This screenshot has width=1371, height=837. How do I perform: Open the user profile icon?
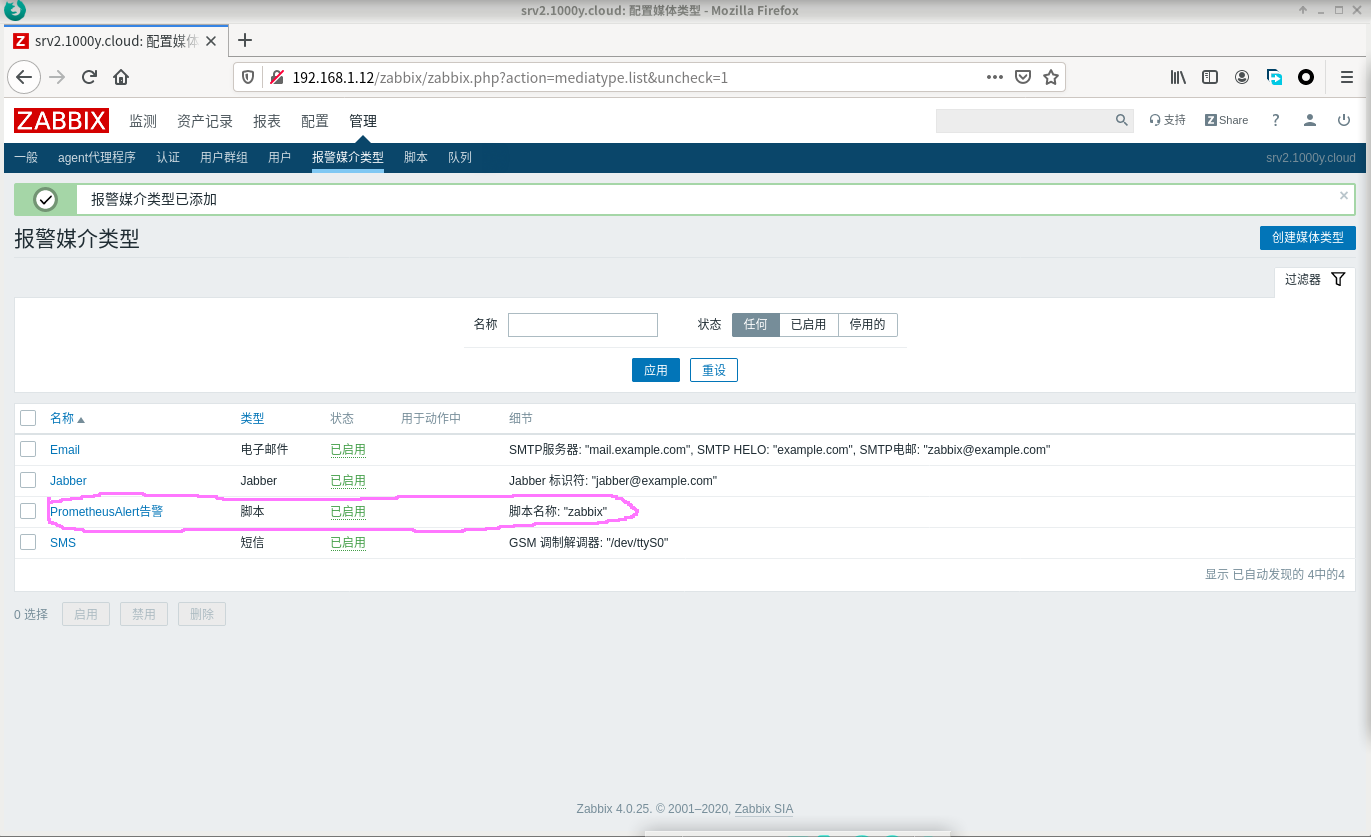tap(1309, 120)
